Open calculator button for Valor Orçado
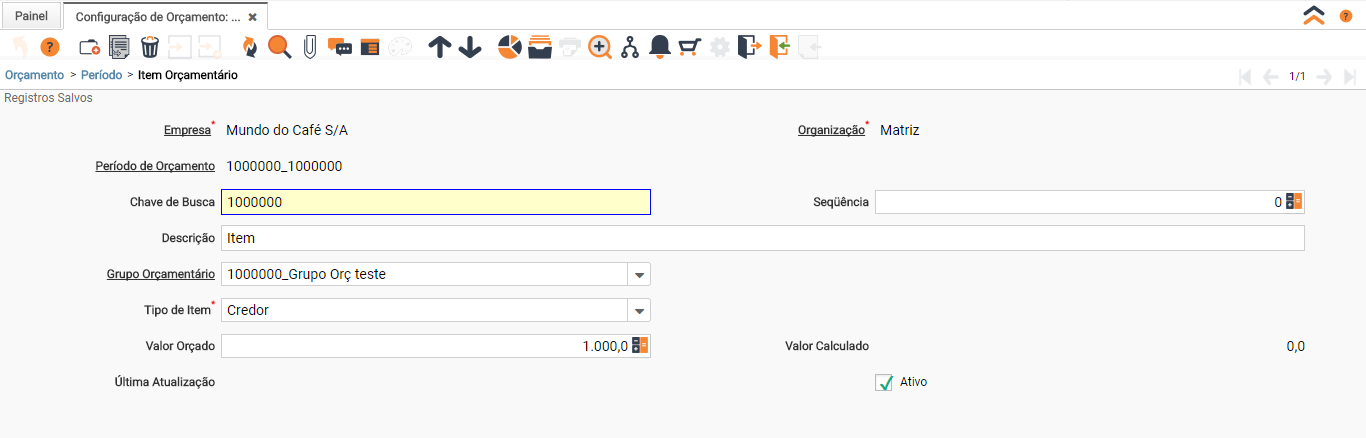Image resolution: width=1366 pixels, height=438 pixels. pos(641,346)
